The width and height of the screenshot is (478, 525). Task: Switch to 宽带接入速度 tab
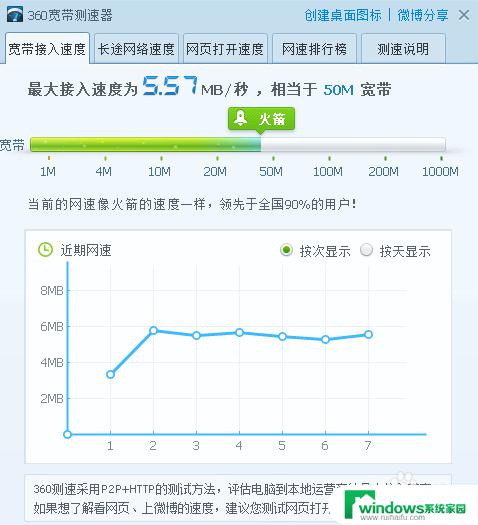(x=47, y=48)
